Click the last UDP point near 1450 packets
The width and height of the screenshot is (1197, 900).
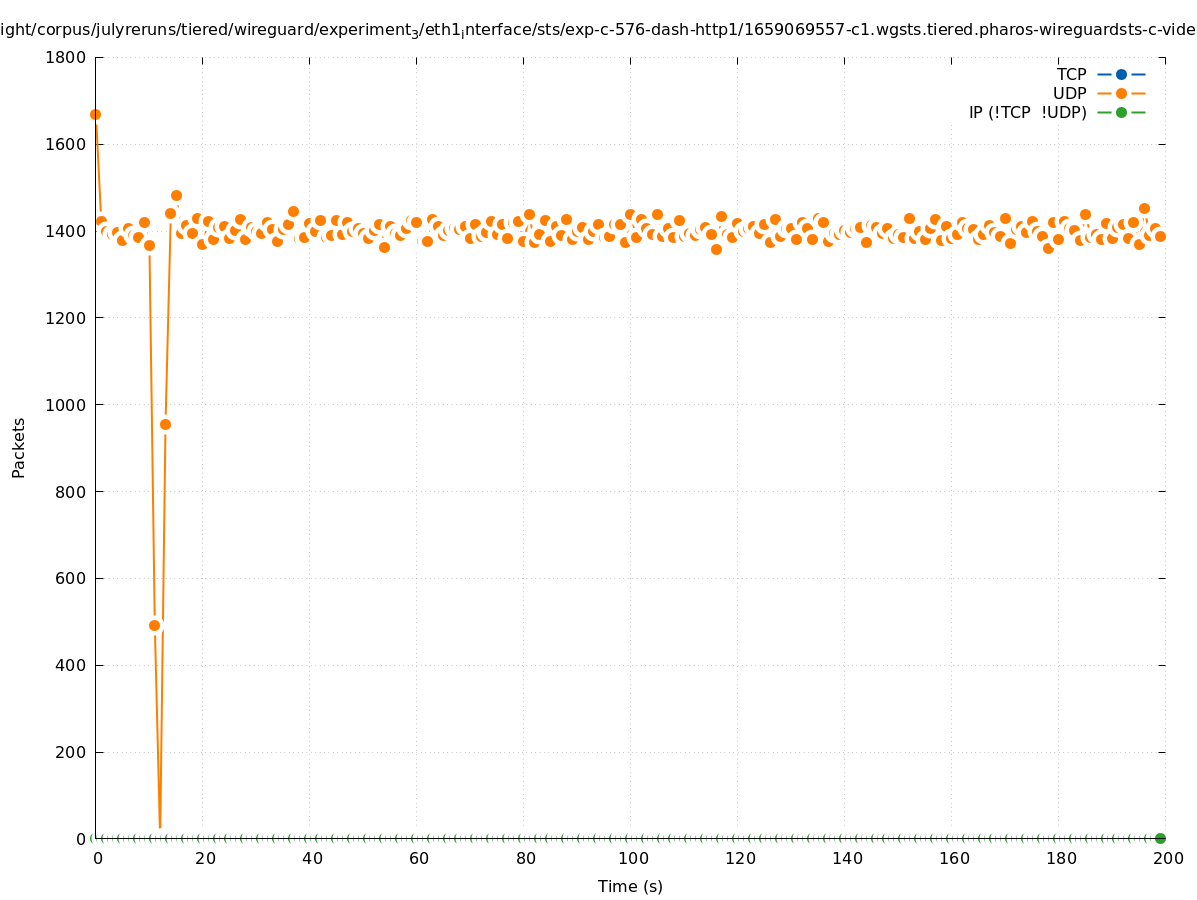[x=1144, y=209]
